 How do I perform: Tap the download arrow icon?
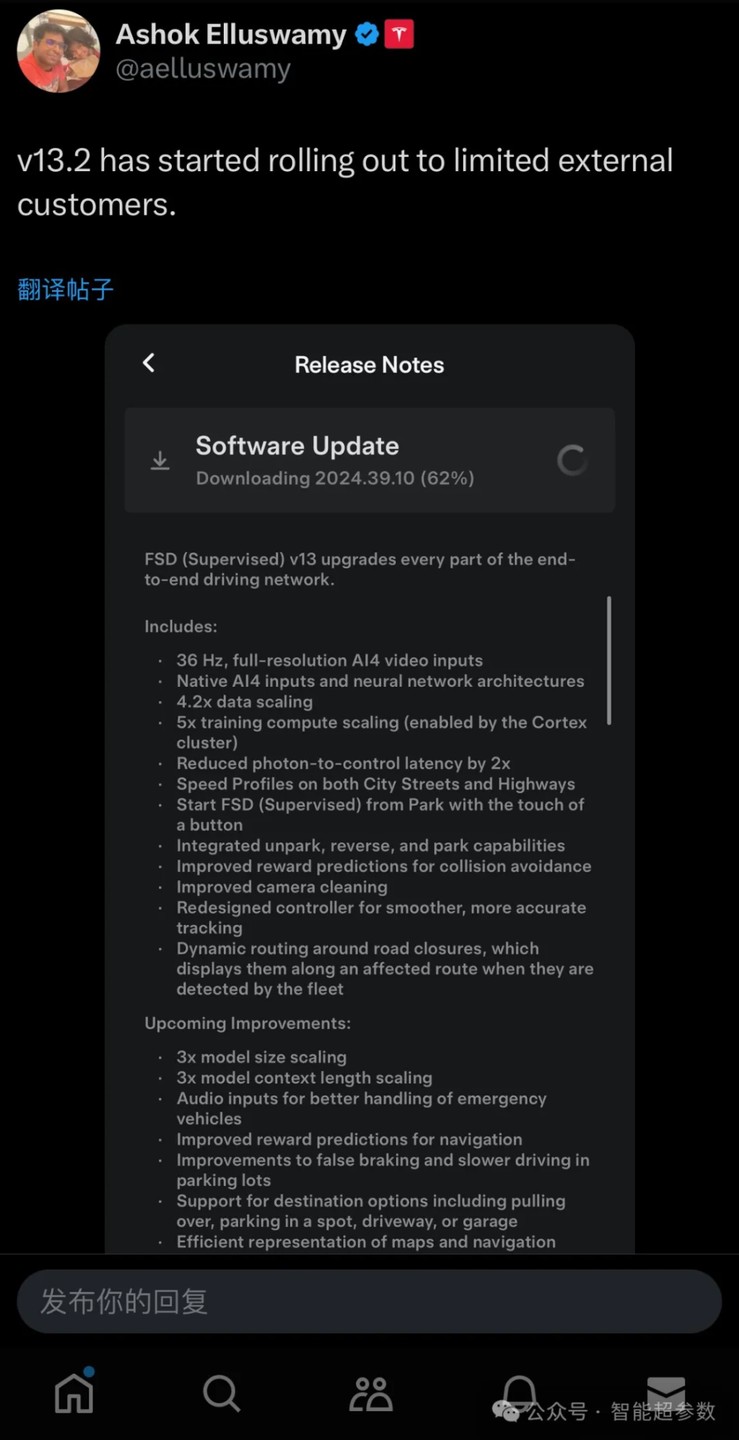click(160, 461)
